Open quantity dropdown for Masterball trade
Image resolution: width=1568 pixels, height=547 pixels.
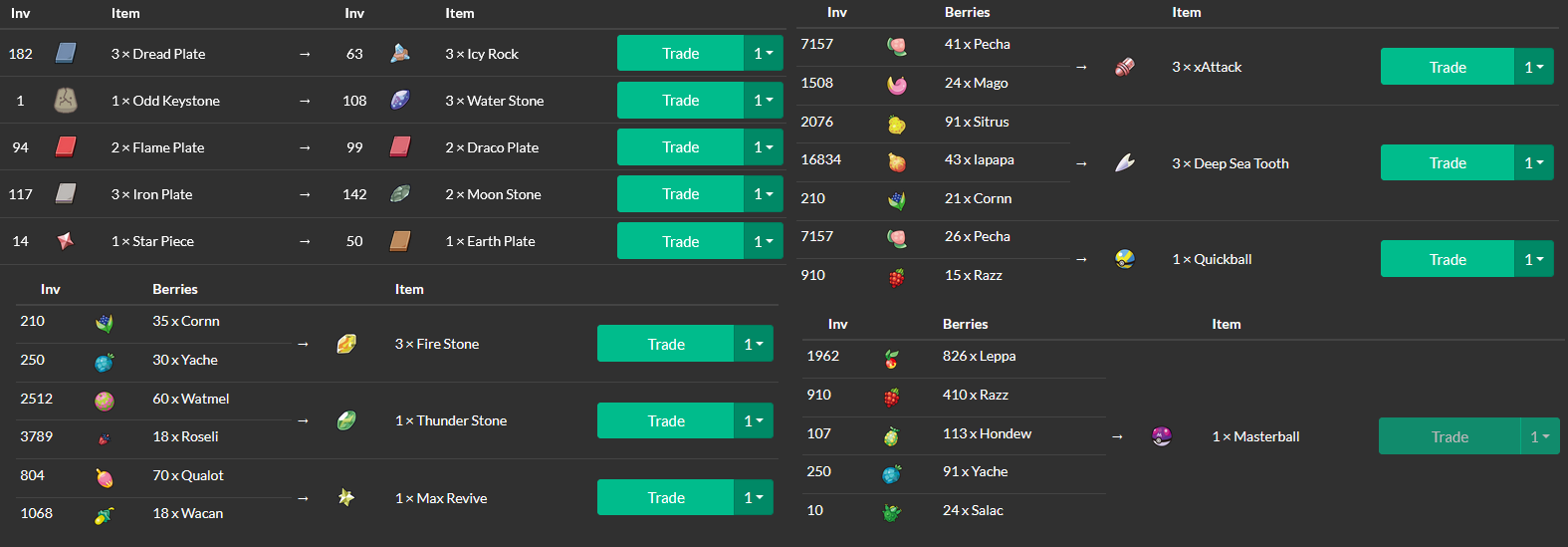tap(1540, 436)
